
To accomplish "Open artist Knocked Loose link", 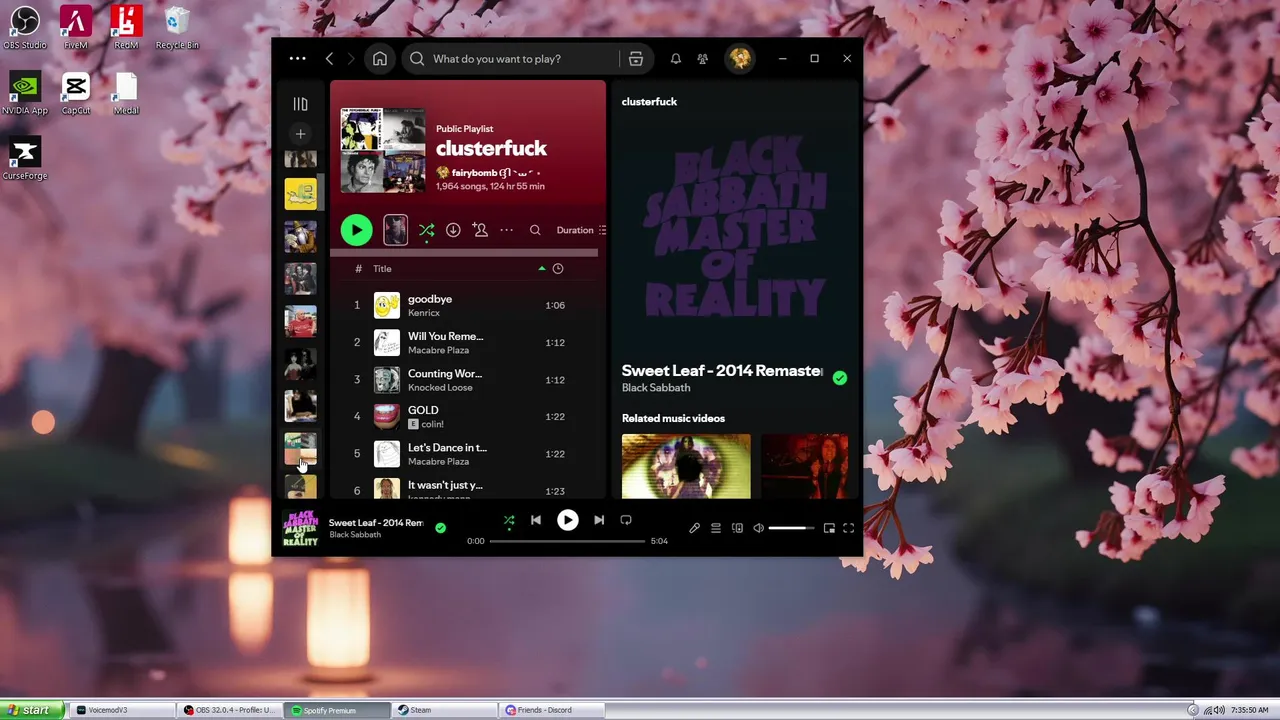I will coord(440,387).
